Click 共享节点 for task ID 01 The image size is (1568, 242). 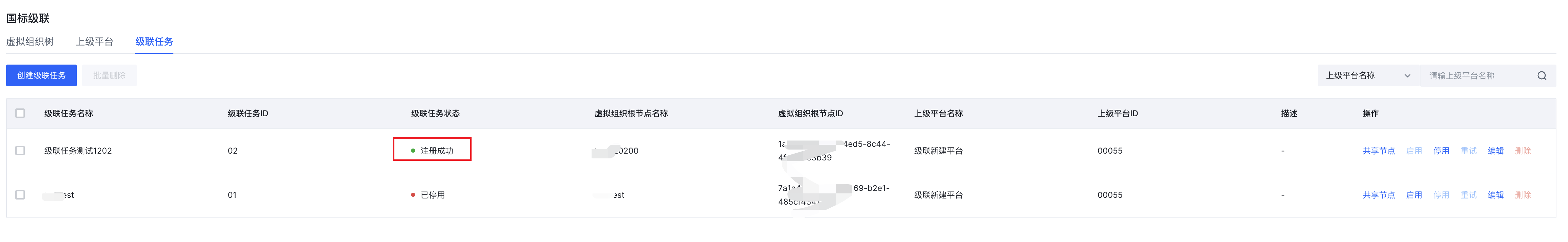(x=1378, y=195)
